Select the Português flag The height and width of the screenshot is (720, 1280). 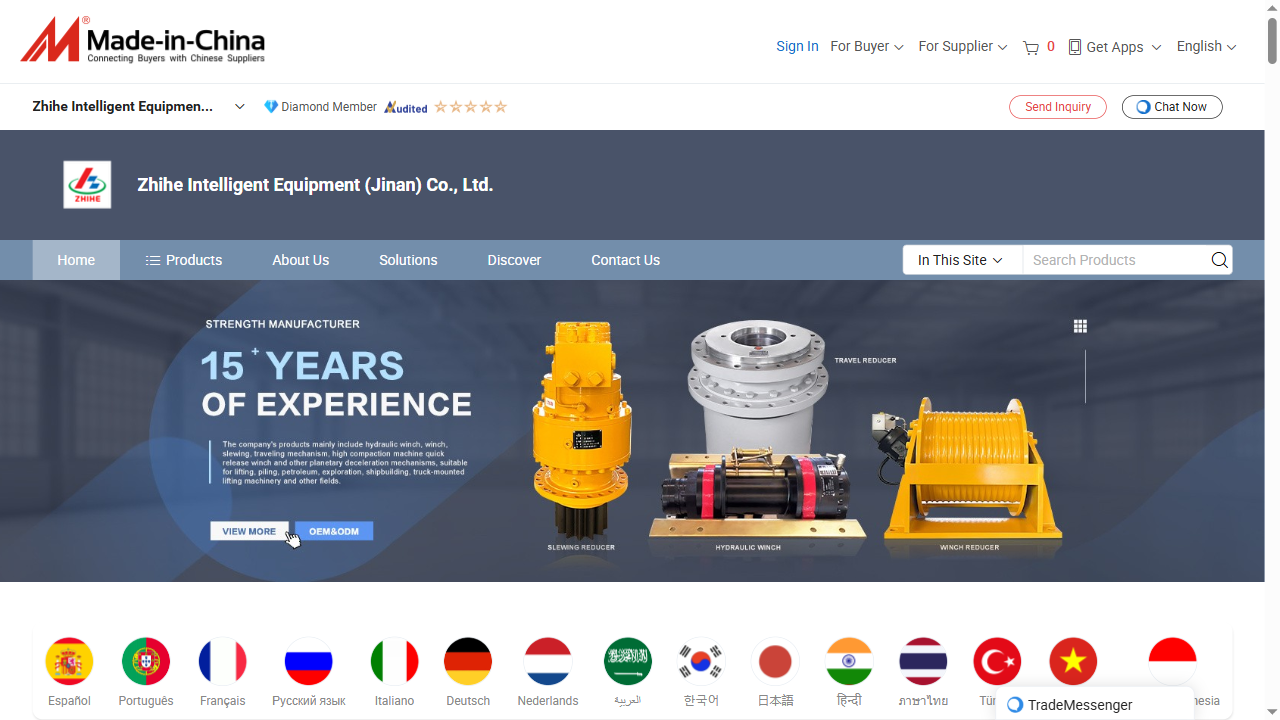pos(146,662)
